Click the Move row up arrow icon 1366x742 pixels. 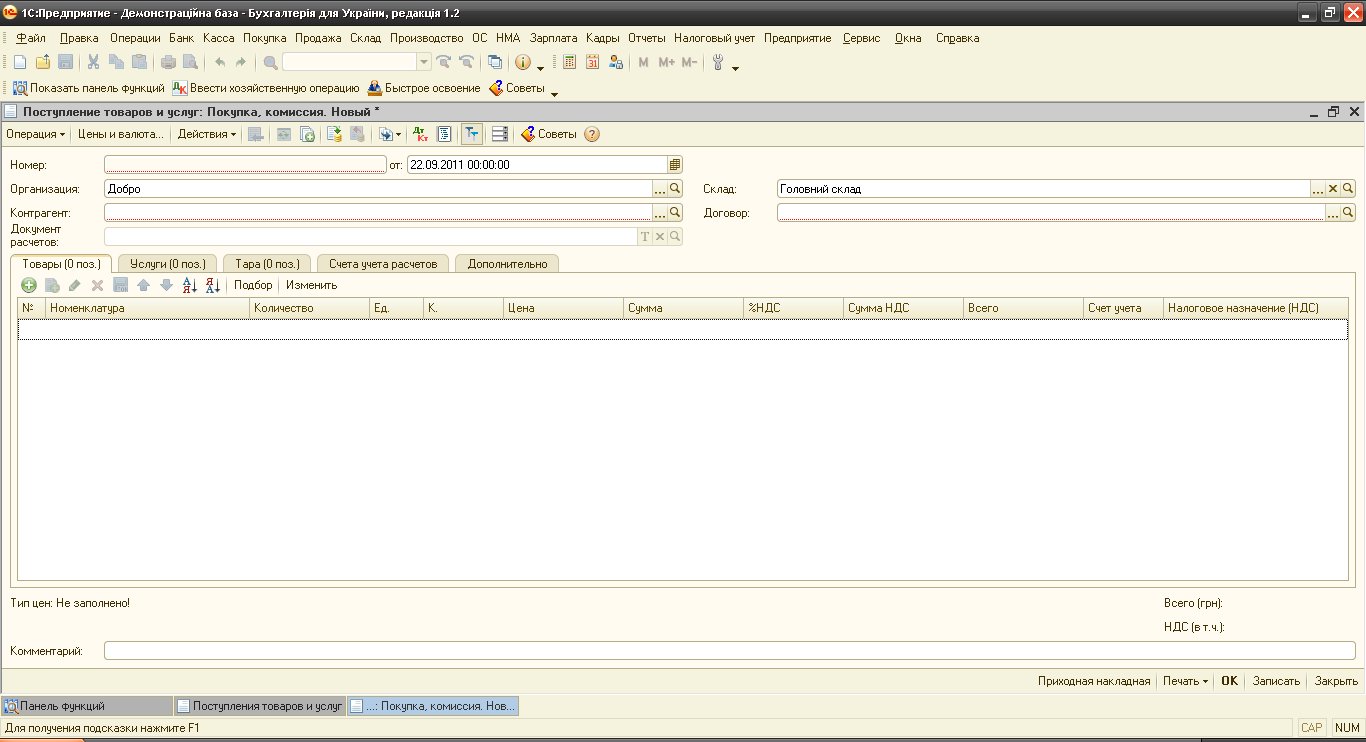tap(144, 285)
